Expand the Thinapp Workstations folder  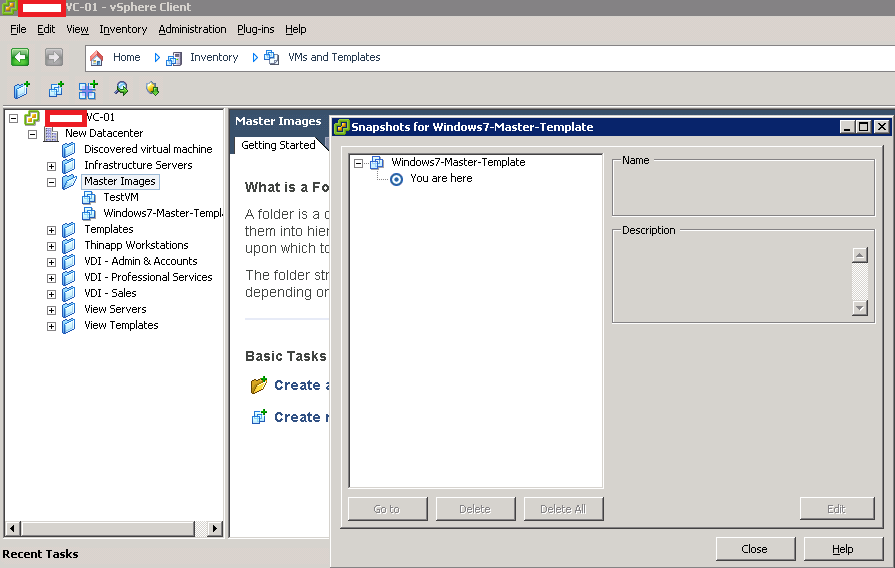click(x=51, y=246)
